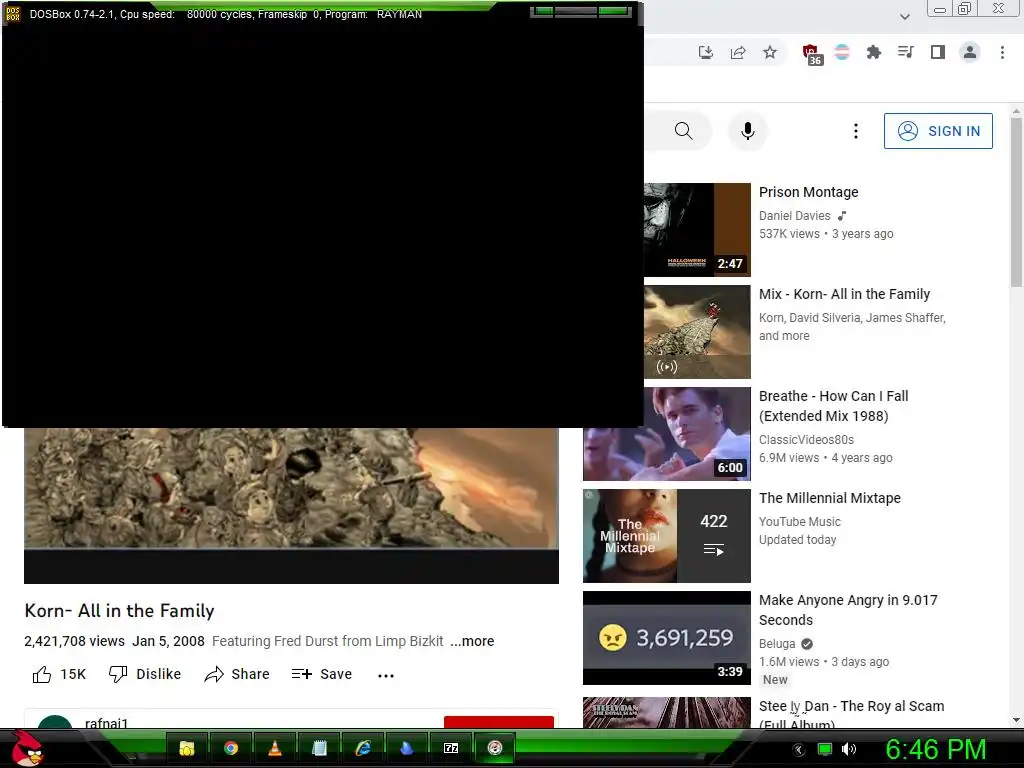Expand Chrome tab search chevron
Image resolution: width=1024 pixels, height=768 pixels.
point(904,16)
